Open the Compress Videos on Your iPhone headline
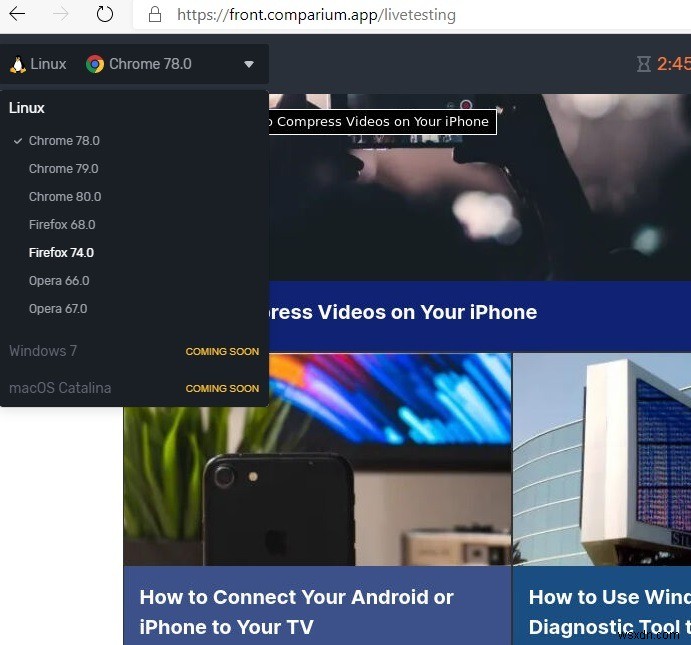This screenshot has height=645, width=691. 403,312
